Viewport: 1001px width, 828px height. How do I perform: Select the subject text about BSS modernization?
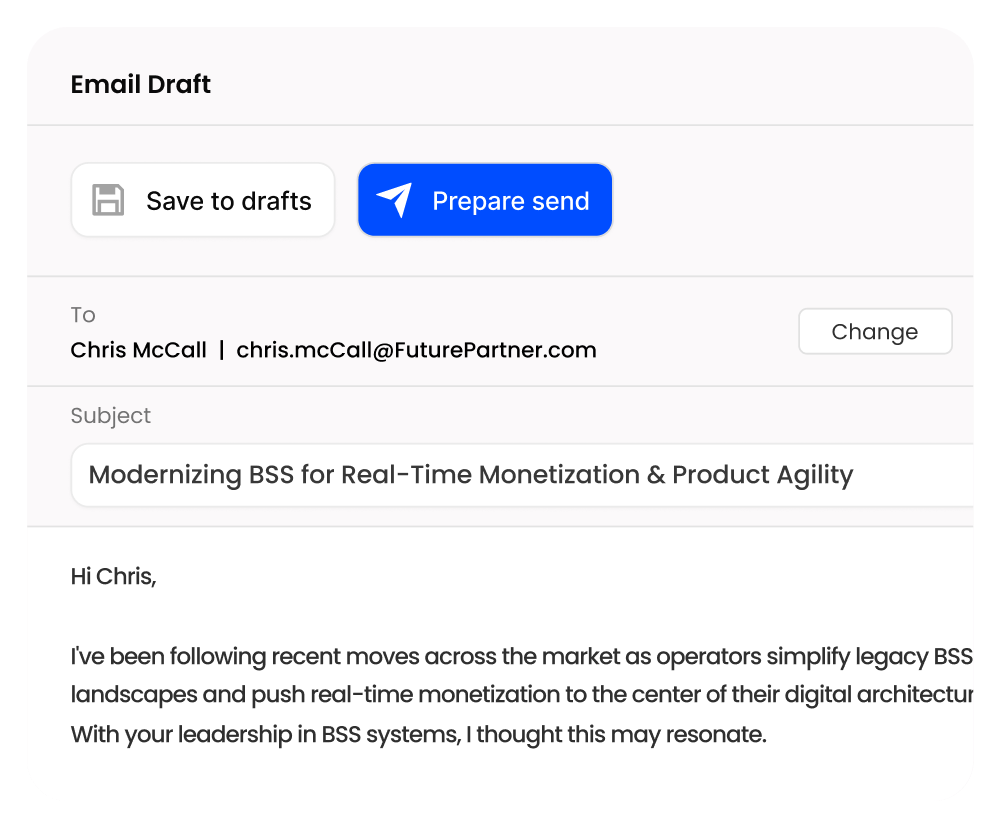(x=470, y=474)
